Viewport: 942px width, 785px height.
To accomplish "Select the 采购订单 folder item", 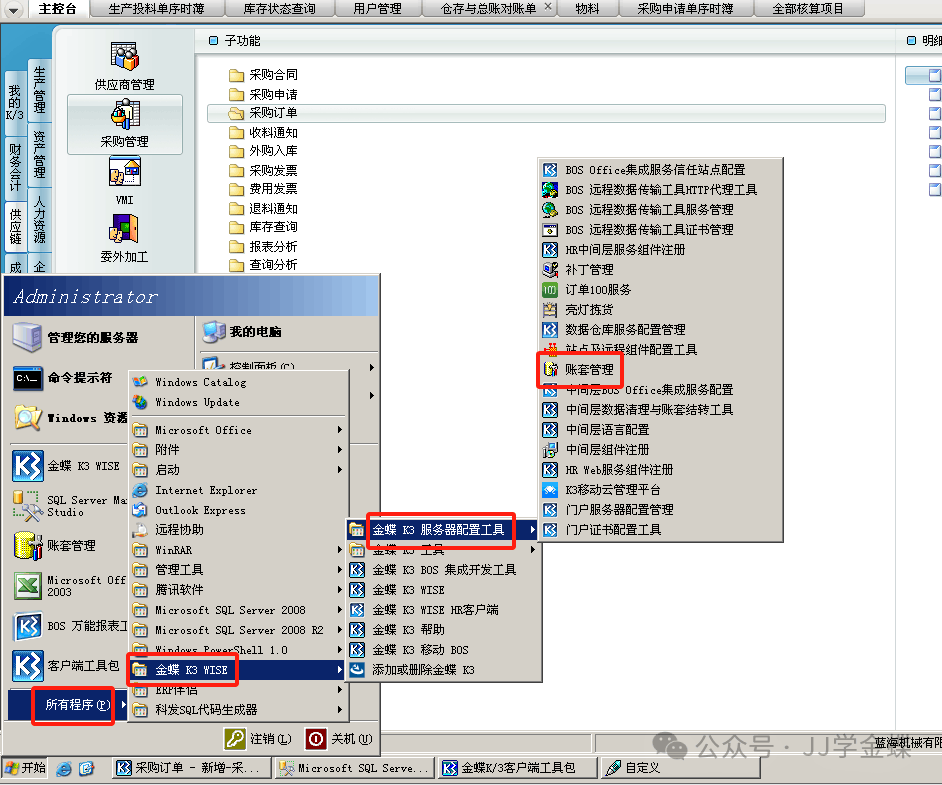I will tap(273, 114).
